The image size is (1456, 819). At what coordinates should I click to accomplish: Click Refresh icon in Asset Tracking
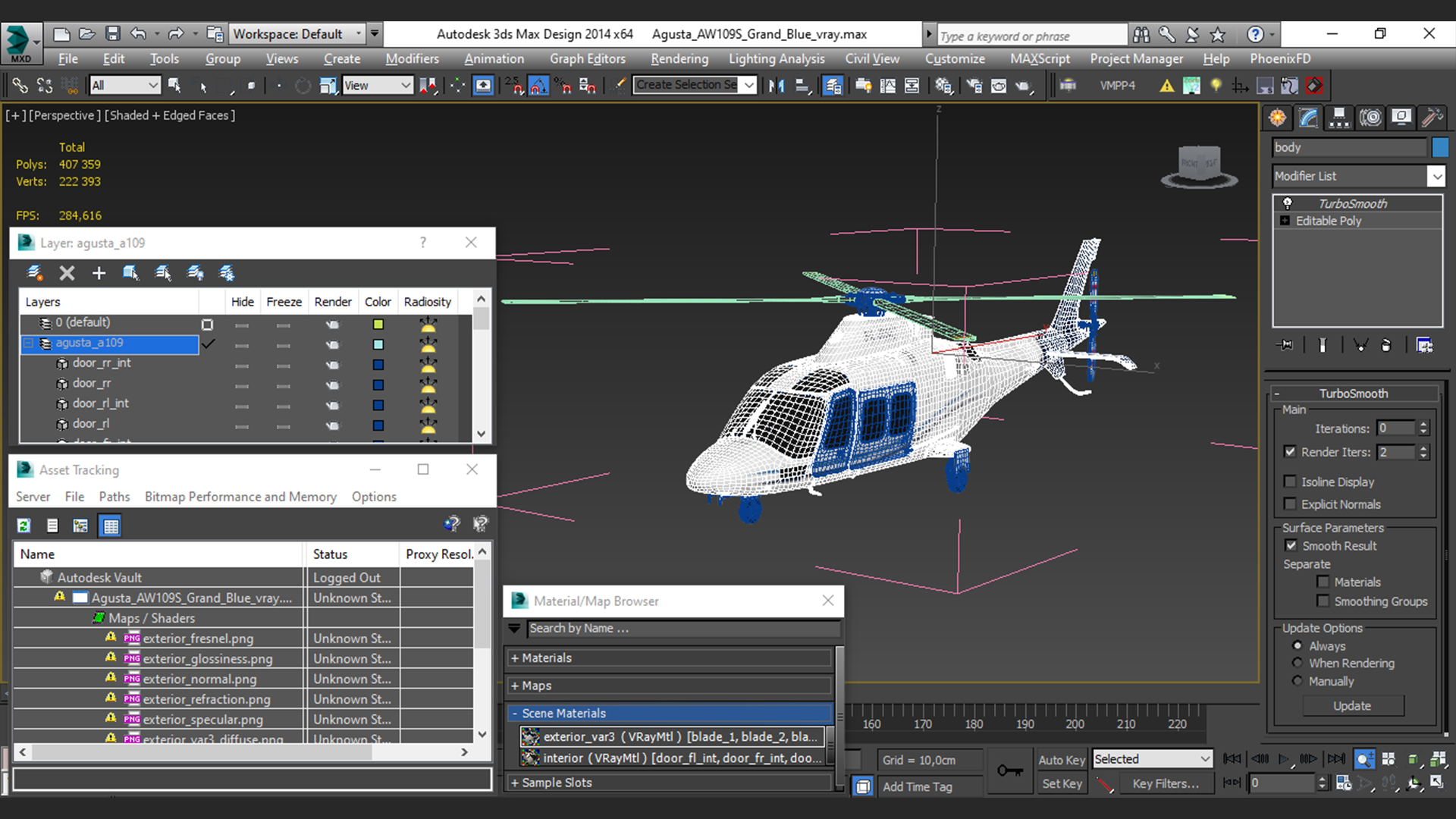(24, 526)
